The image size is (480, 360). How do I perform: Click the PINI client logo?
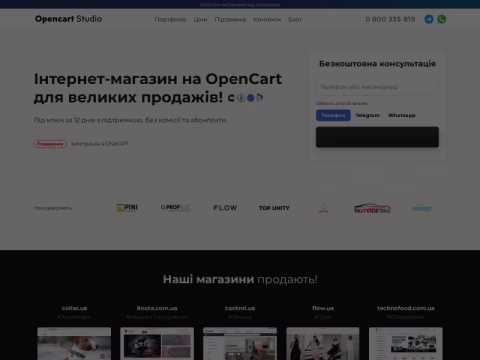(x=127, y=208)
